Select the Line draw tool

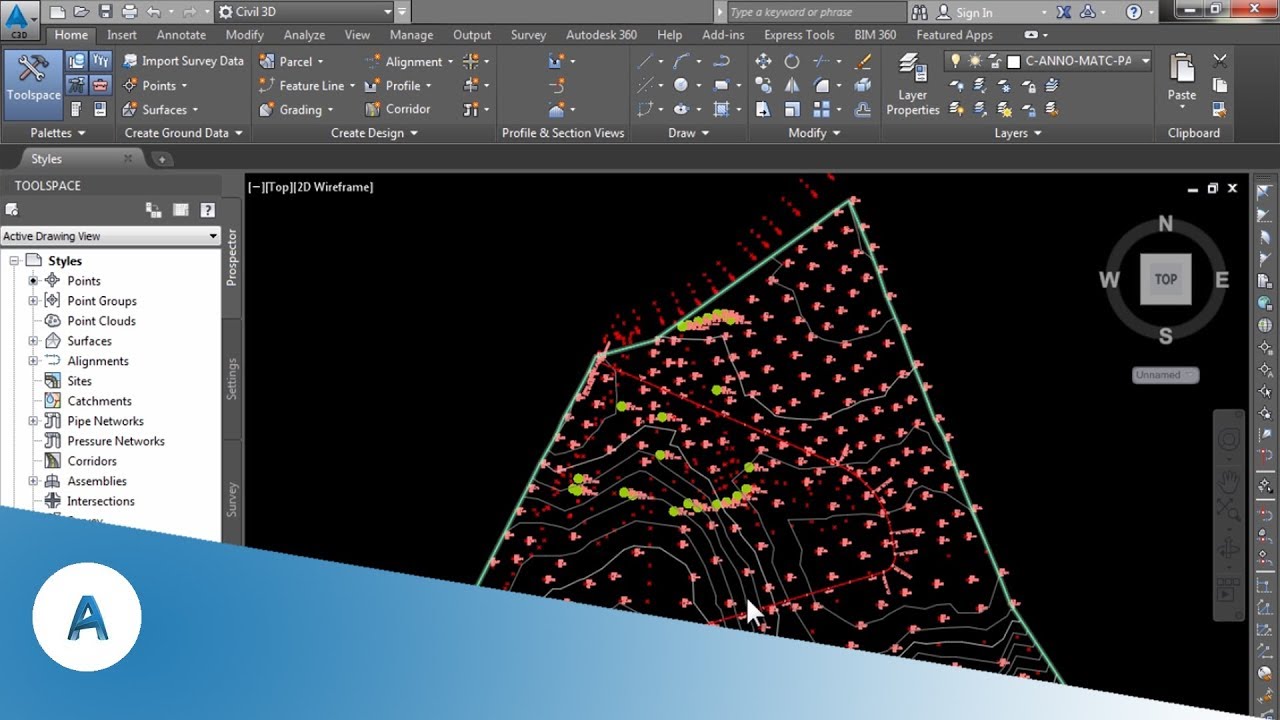coord(646,61)
